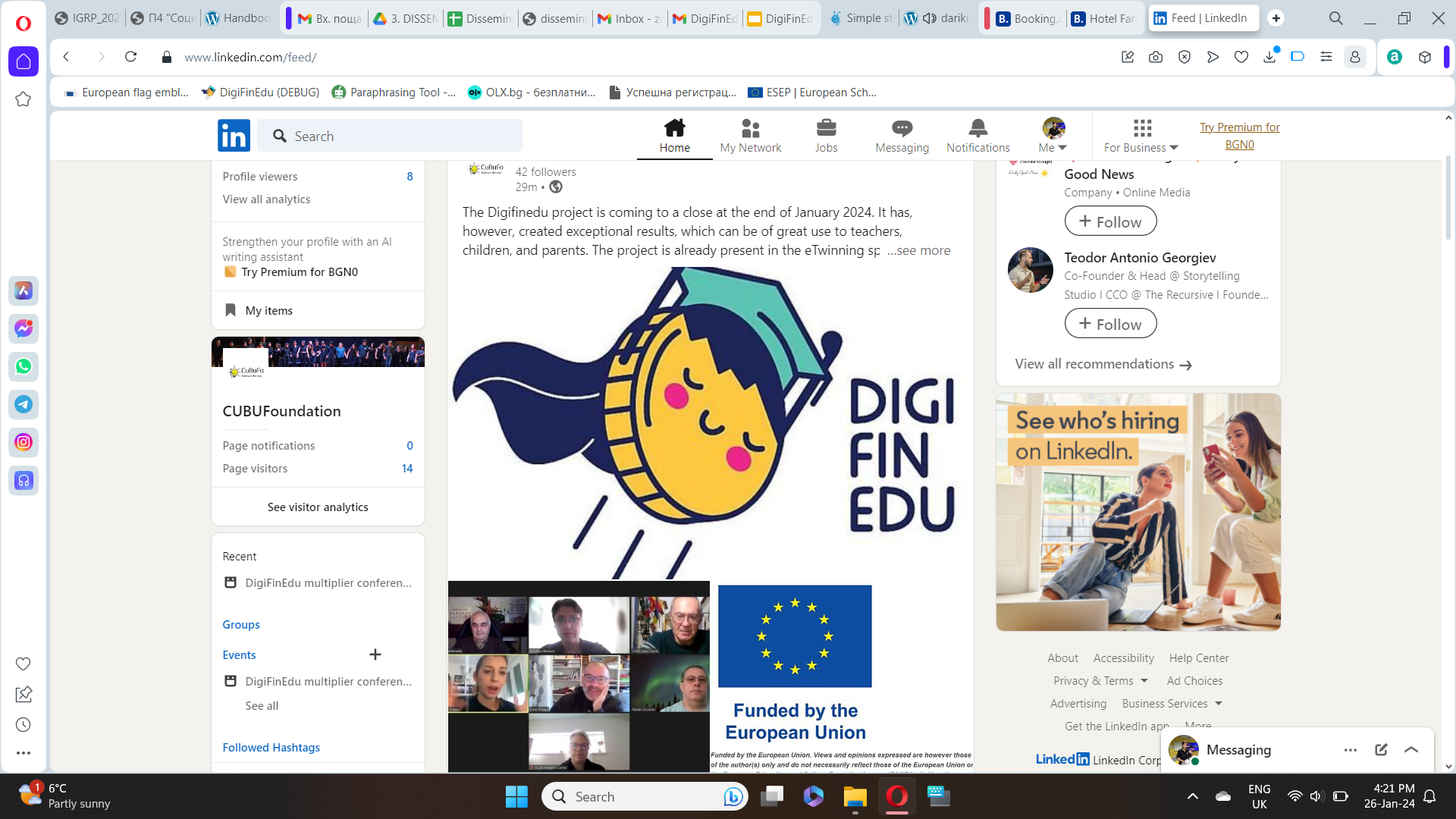Open Paraphrasing Tool bookmark

coord(394,93)
